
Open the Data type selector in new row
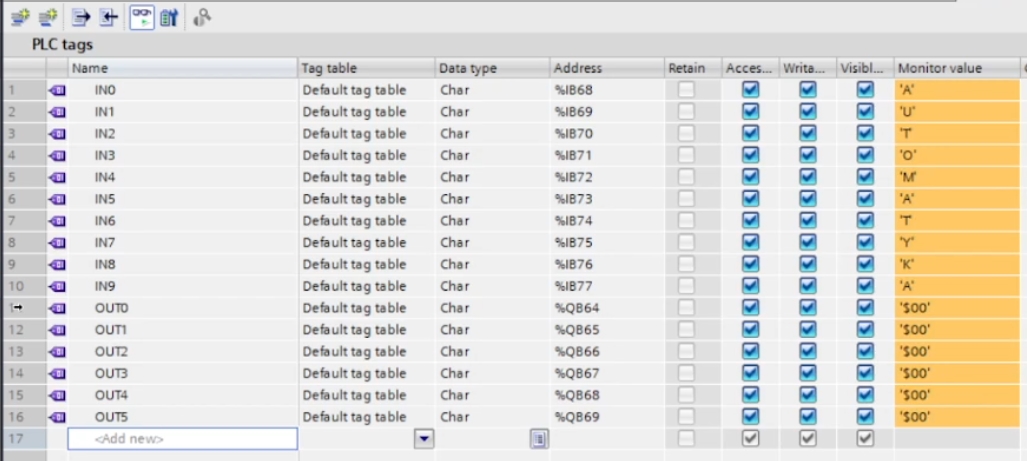click(x=539, y=439)
